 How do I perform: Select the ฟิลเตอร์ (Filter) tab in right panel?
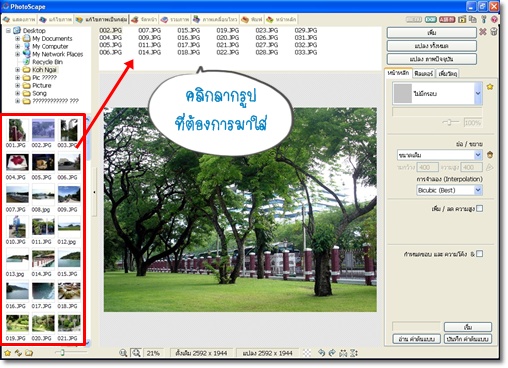423,74
